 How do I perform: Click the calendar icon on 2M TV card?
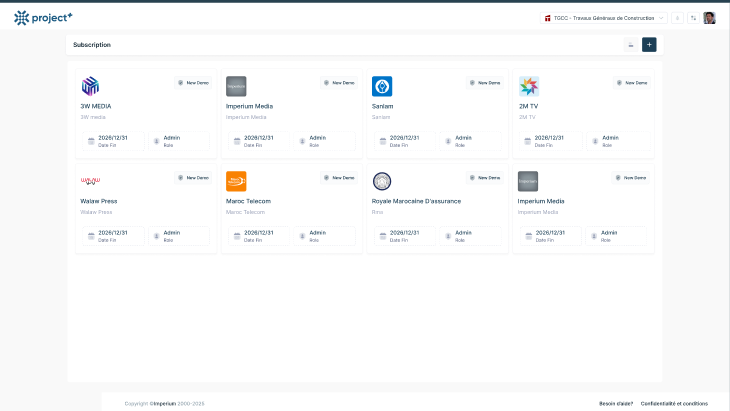pos(527,141)
